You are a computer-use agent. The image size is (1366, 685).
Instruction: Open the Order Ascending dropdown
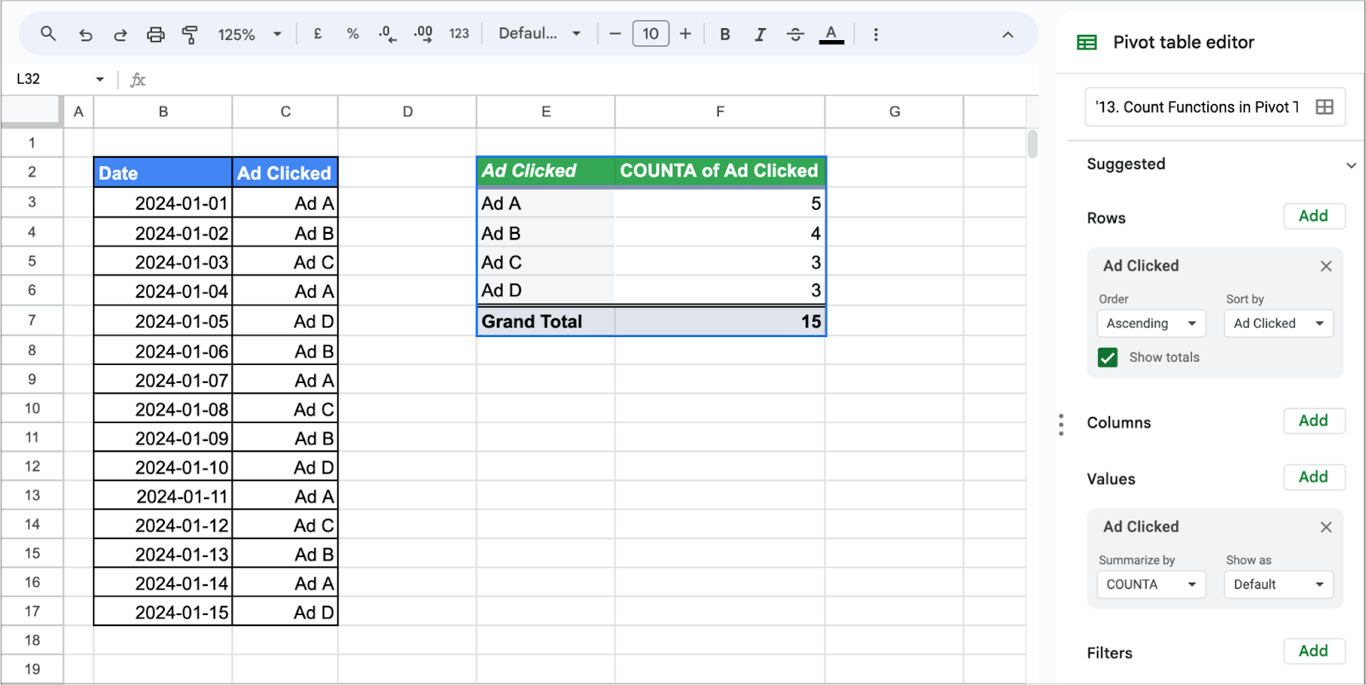(1151, 323)
